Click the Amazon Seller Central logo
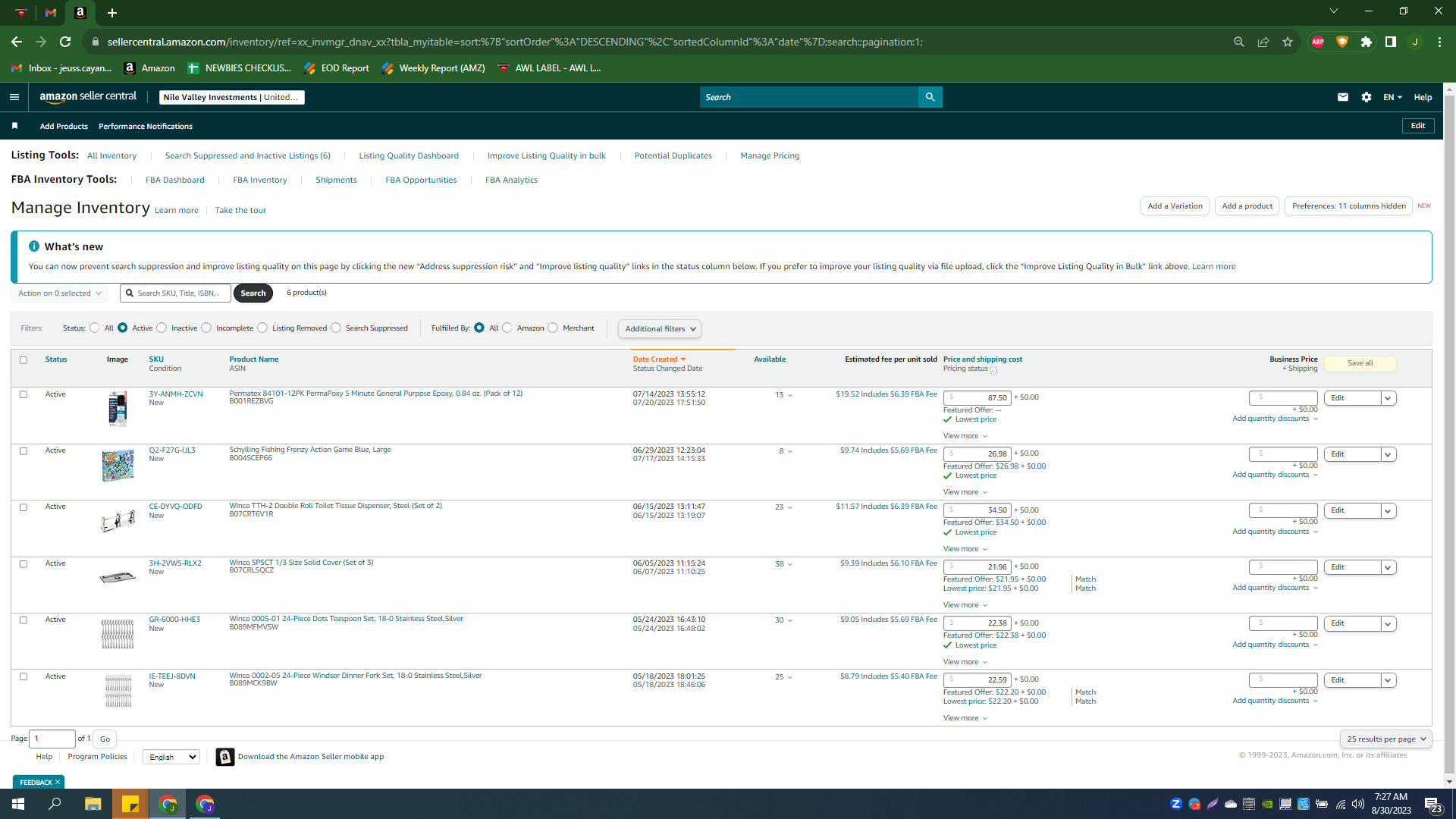 (88, 97)
